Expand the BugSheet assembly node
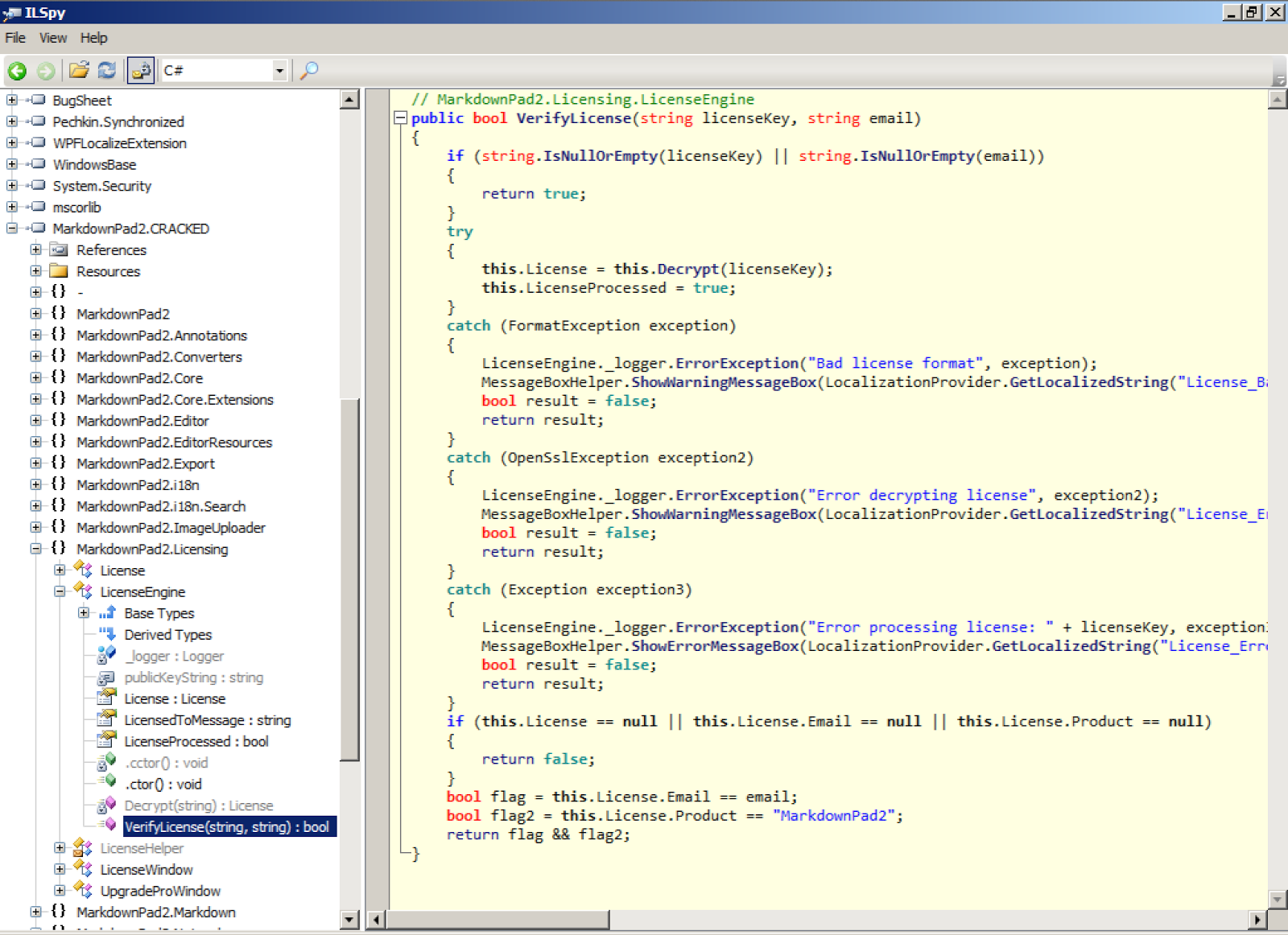This screenshot has height=935, width=1288. [12, 100]
